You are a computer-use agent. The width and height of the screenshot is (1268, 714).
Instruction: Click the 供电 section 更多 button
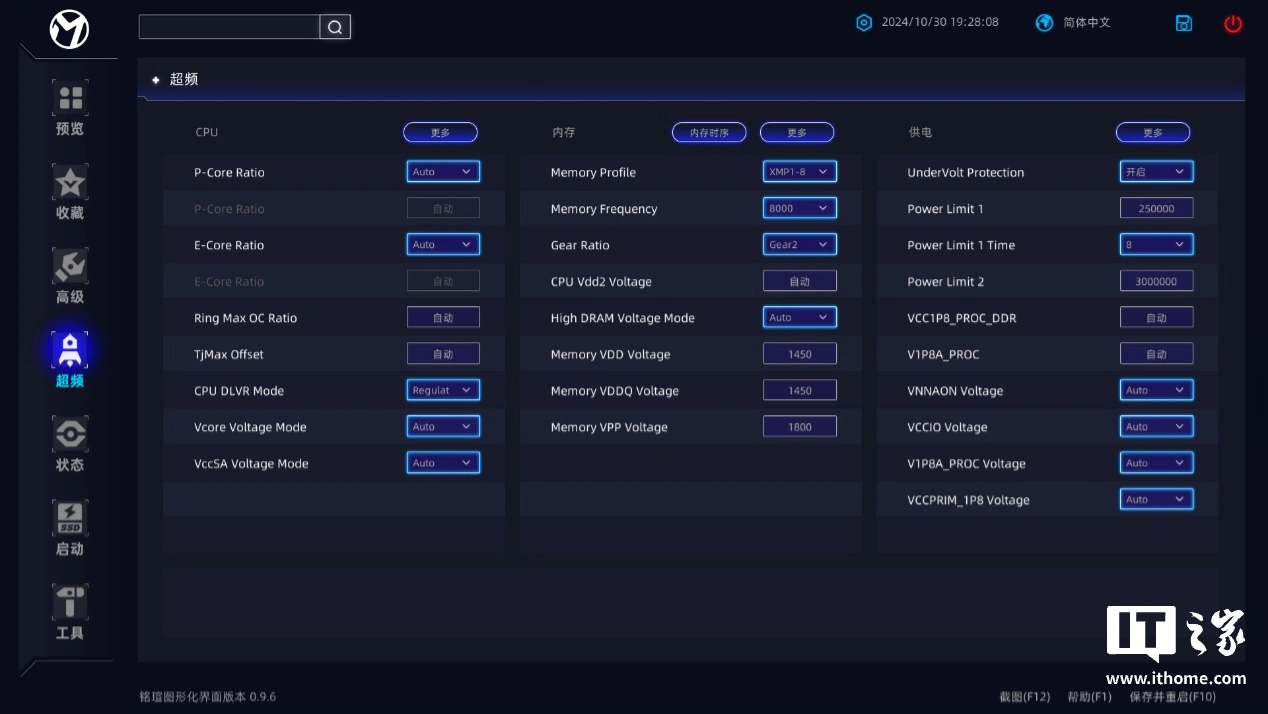[1153, 133]
